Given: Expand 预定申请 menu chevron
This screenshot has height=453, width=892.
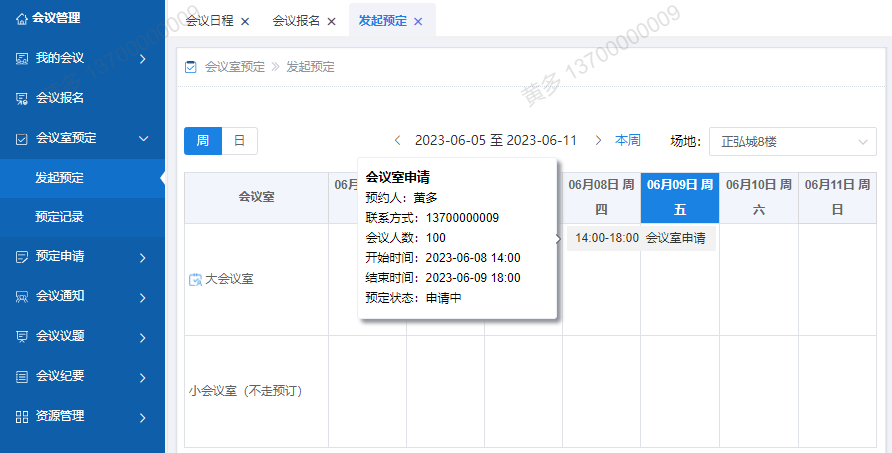Looking at the screenshot, I should (143, 258).
